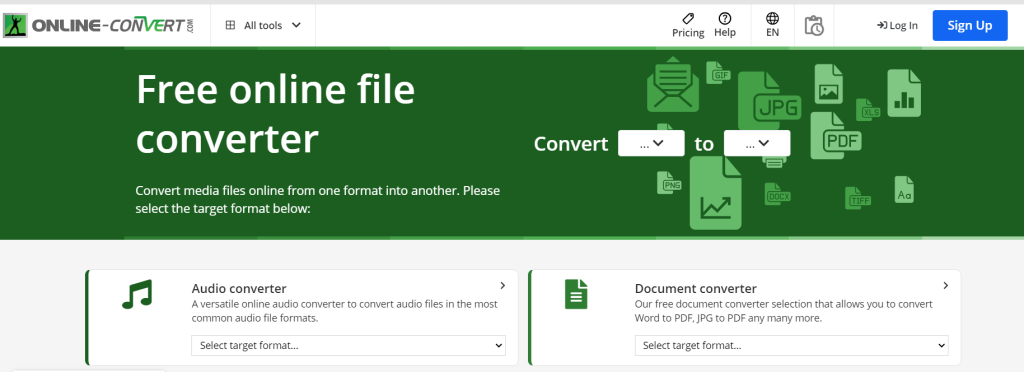Image resolution: width=1024 pixels, height=372 pixels.
Task: Click the question mark Help icon
Action: point(725,18)
